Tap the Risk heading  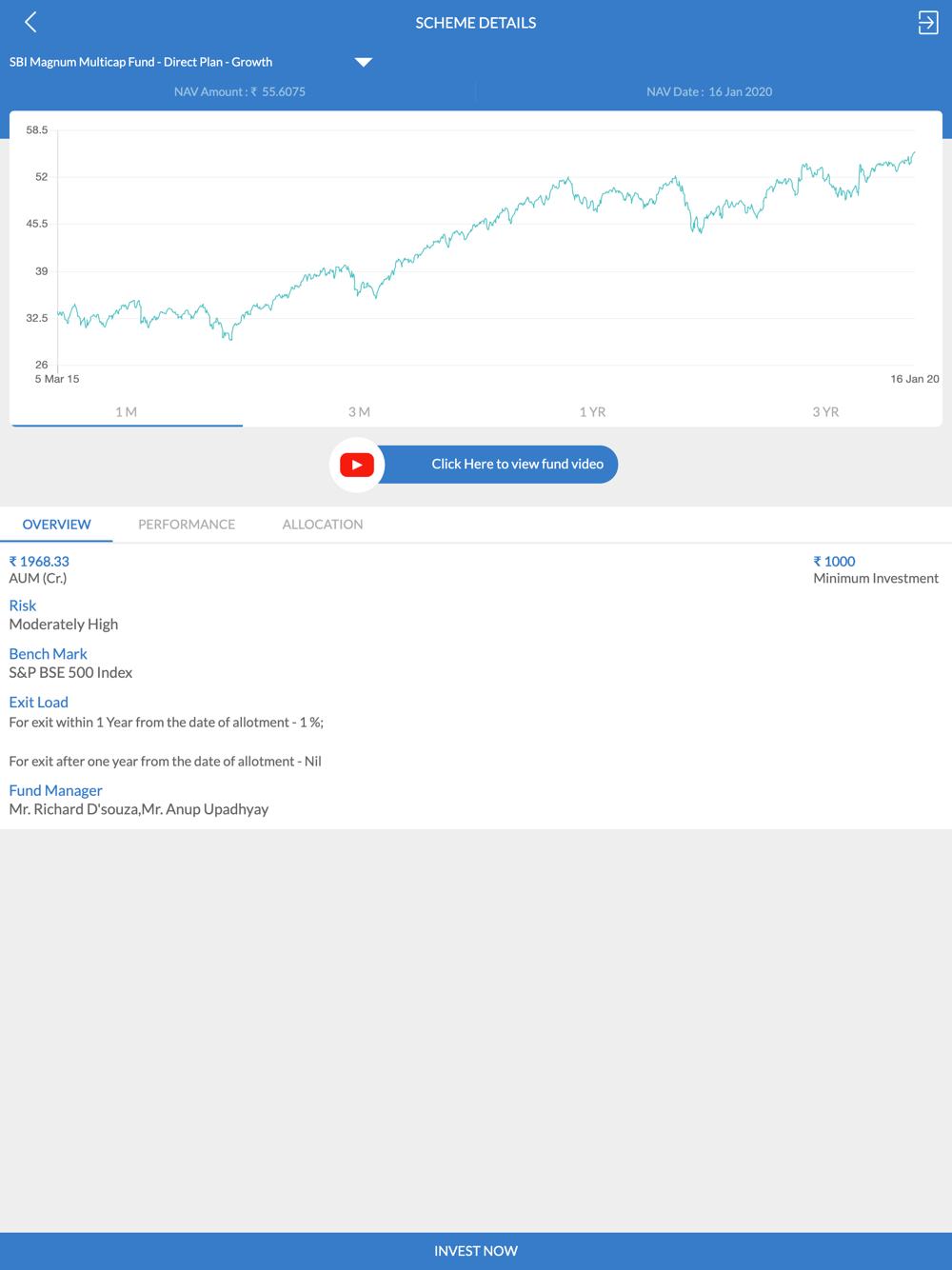pos(22,605)
